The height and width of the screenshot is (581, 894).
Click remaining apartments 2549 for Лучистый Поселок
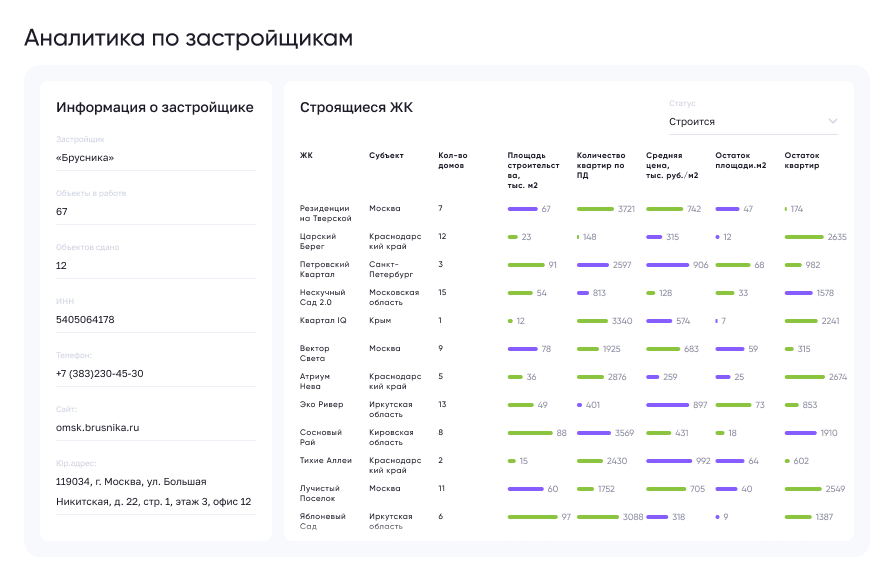835,489
